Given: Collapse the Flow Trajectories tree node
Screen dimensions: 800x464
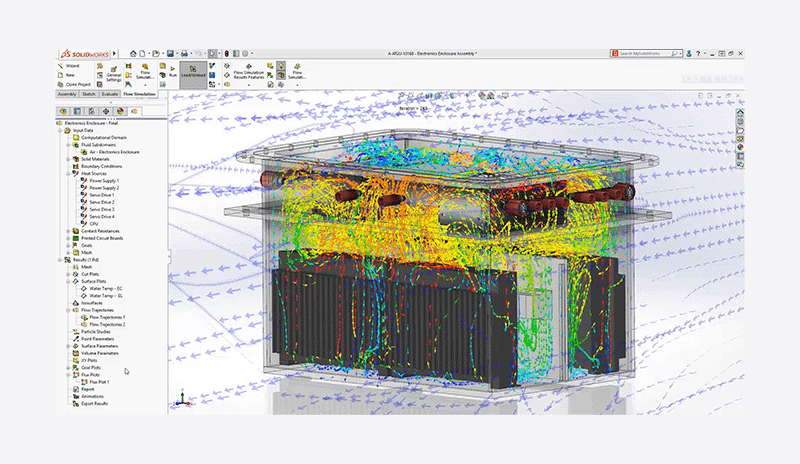Looking at the screenshot, I should (x=67, y=310).
